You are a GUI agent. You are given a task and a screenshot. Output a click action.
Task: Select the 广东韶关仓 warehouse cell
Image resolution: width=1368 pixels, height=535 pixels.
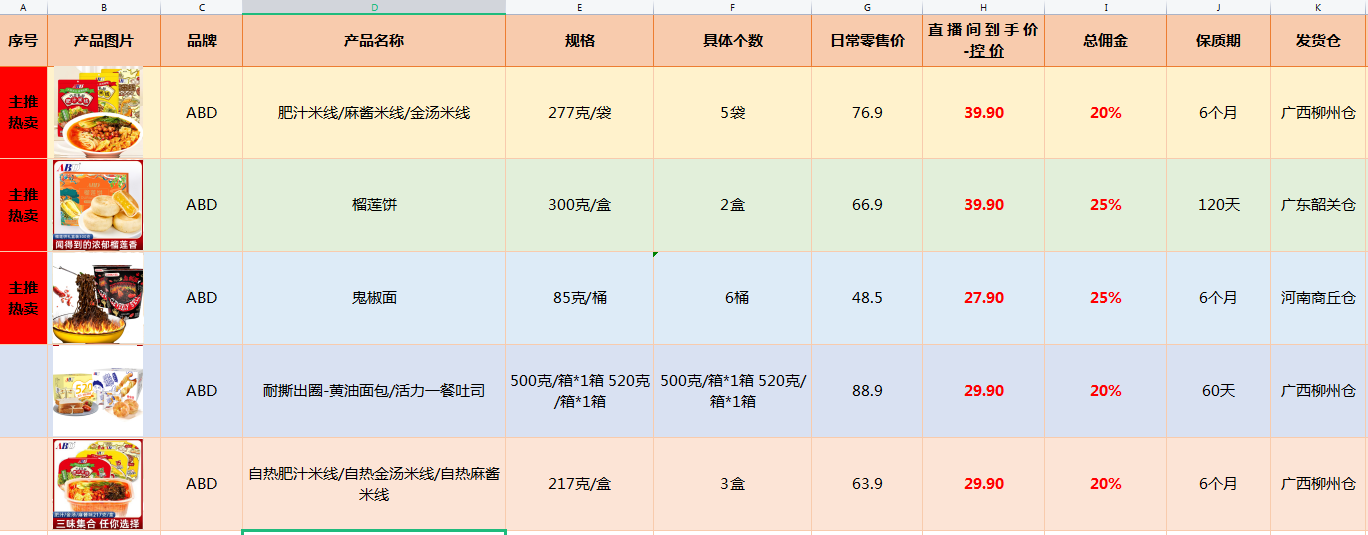coord(1318,205)
